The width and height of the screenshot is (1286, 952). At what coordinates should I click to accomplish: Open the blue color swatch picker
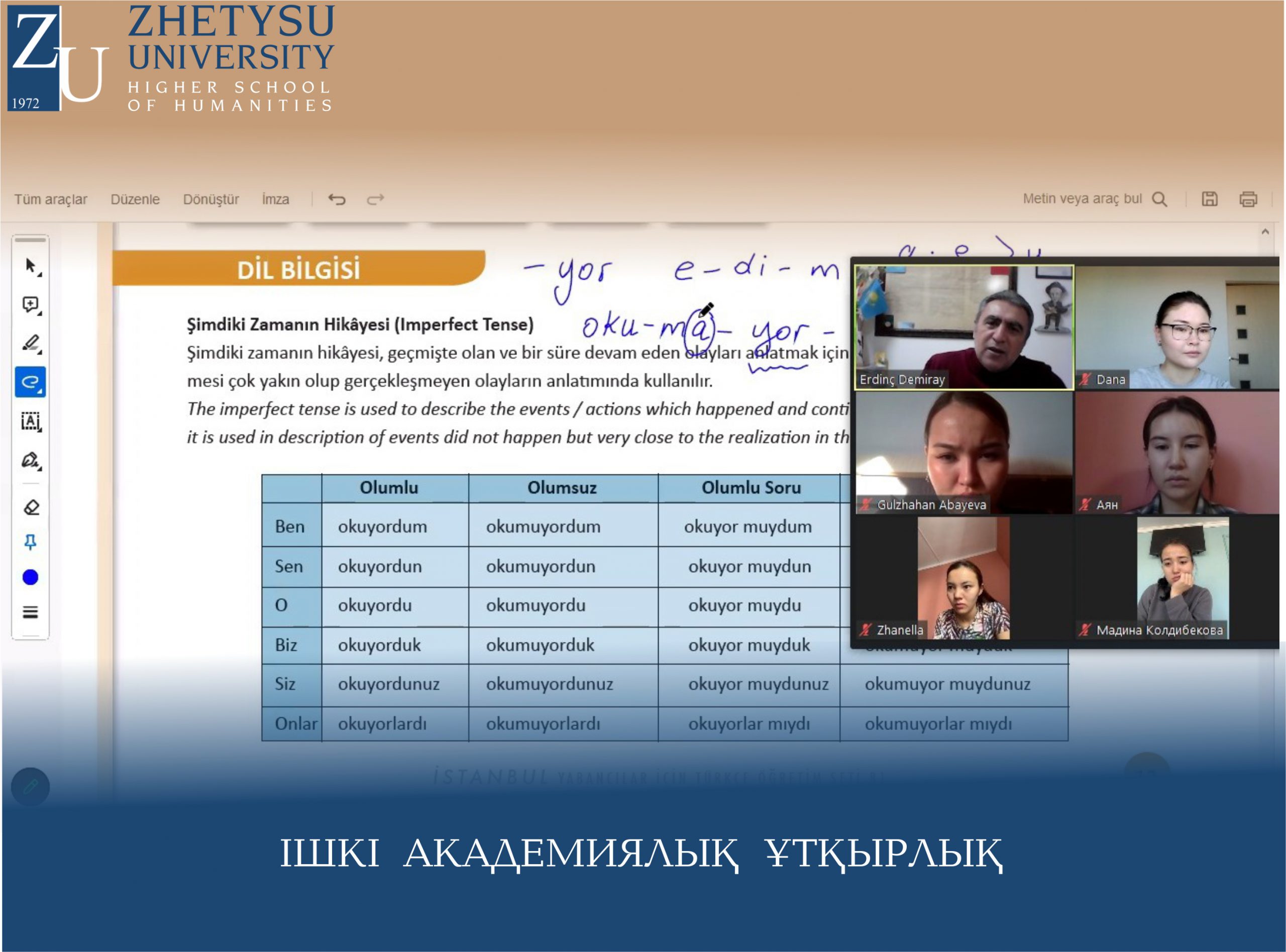[31, 577]
